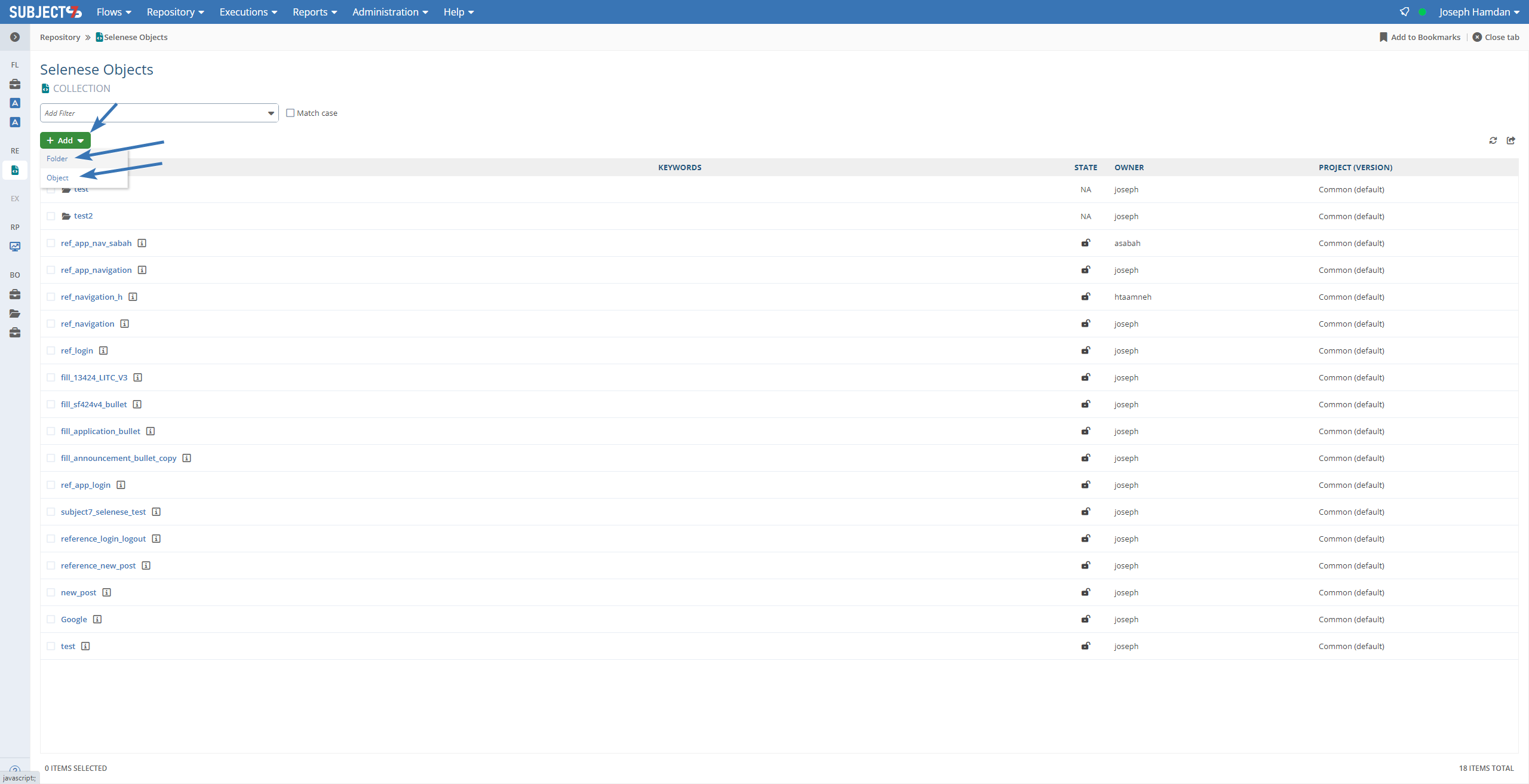Screen dimensions: 1529x784
Task: Choose Object from the Add menu
Action: [58, 177]
